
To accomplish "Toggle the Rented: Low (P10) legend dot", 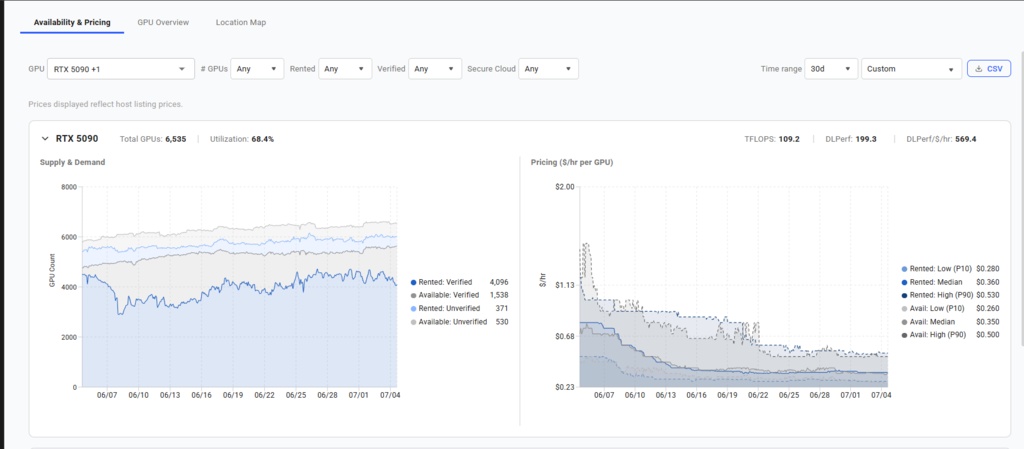I will click(904, 269).
